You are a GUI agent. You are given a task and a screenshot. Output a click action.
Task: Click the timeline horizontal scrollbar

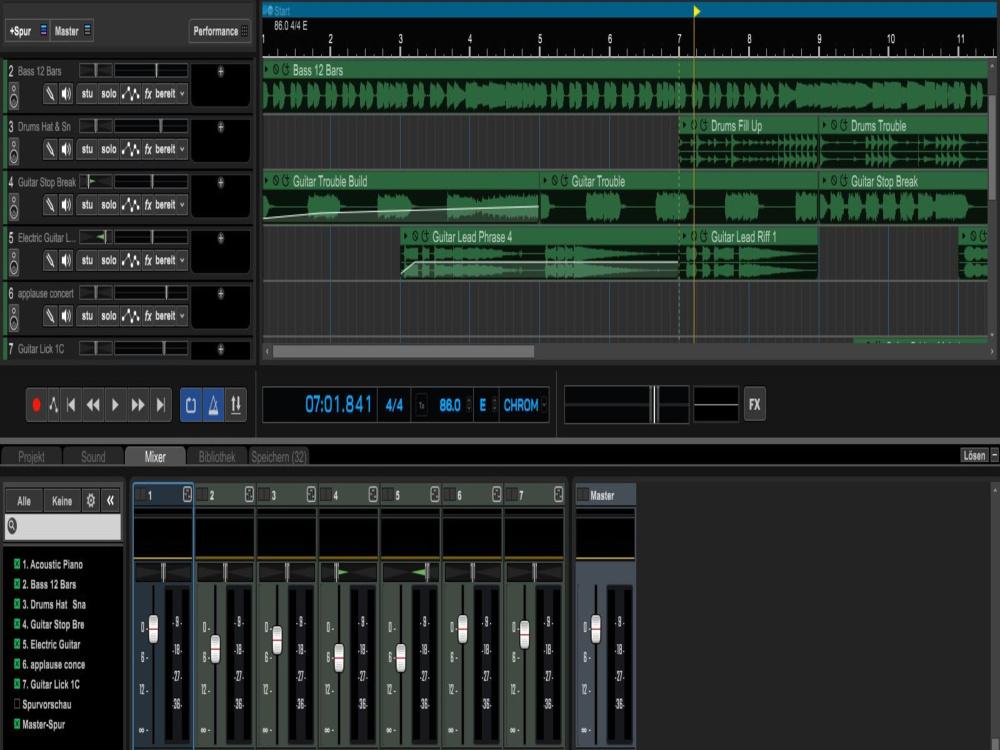click(x=404, y=351)
